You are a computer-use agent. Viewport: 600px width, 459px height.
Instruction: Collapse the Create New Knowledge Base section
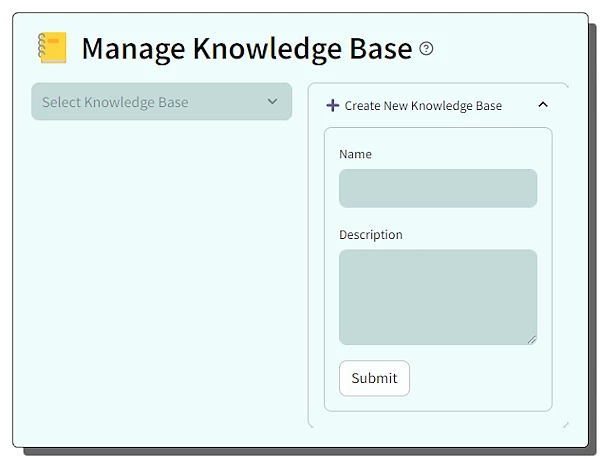coord(543,104)
